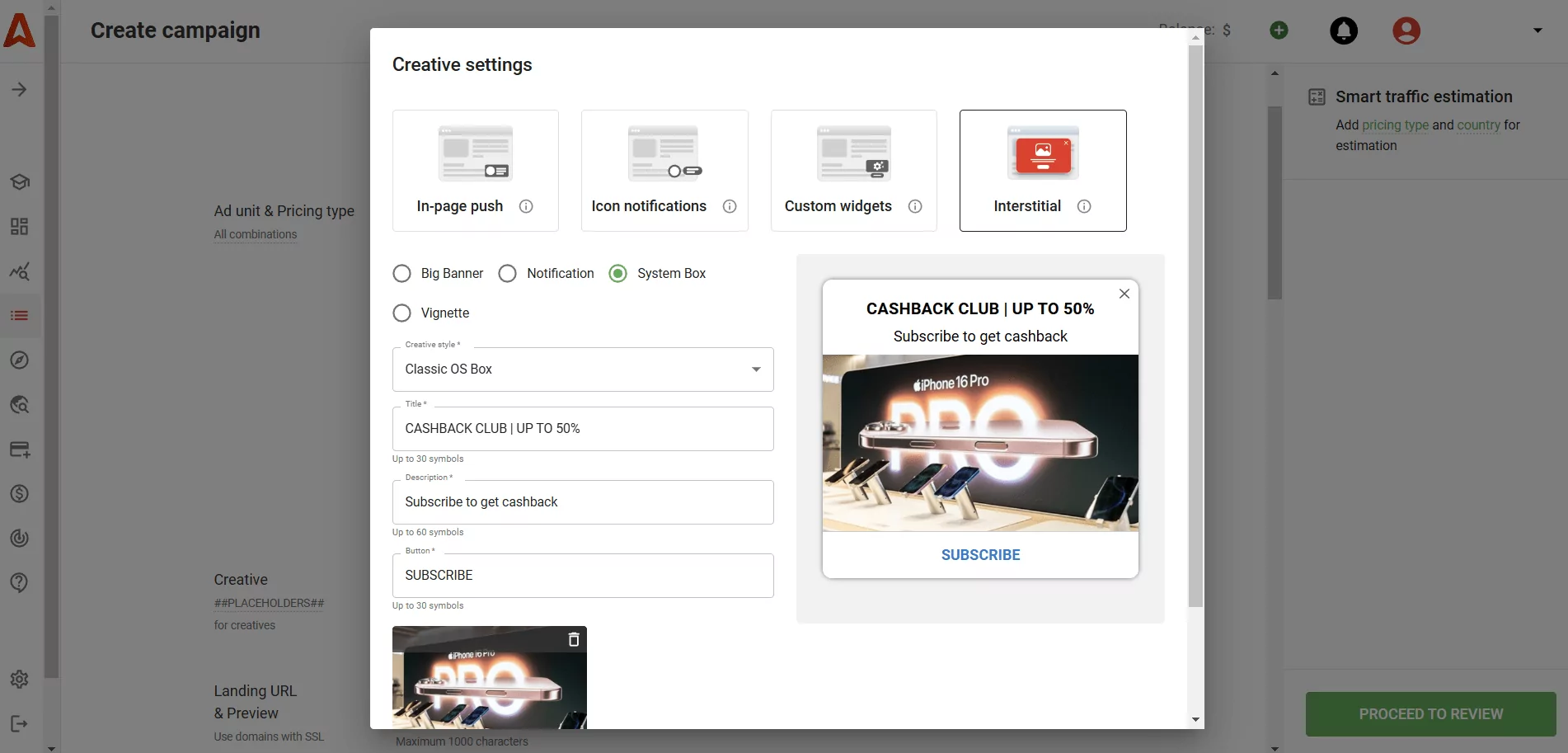Select the Custom widgets ad format

click(x=853, y=170)
